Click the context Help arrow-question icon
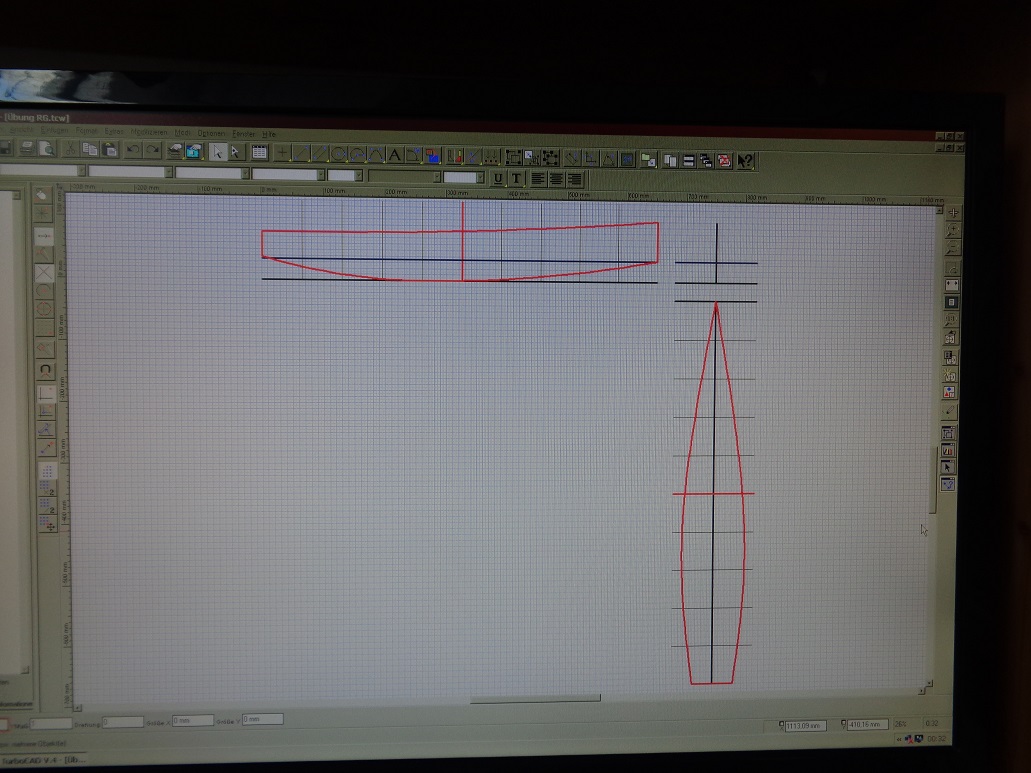Image resolution: width=1031 pixels, height=773 pixels. [746, 160]
